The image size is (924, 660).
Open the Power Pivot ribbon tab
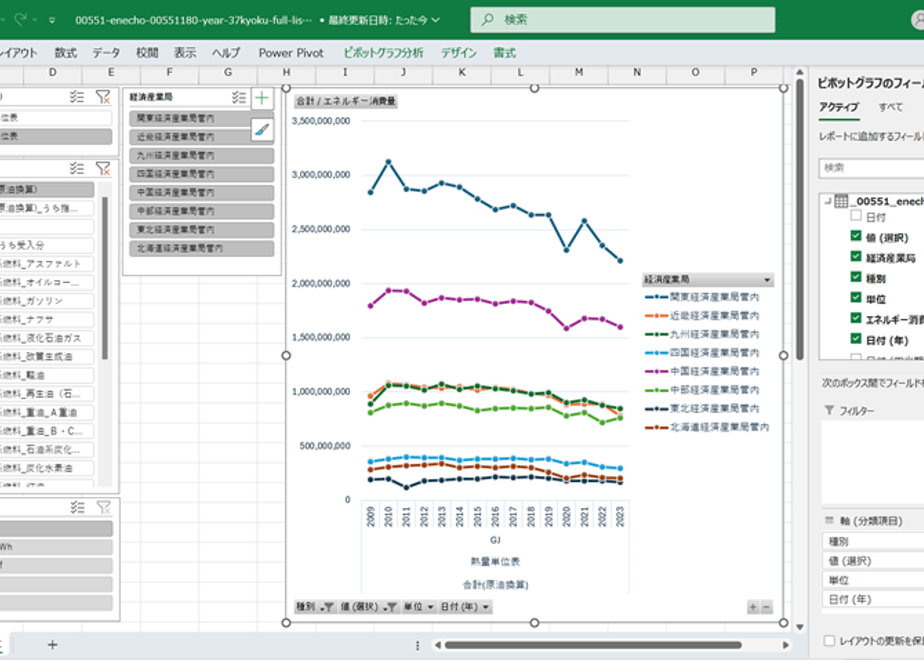(291, 53)
